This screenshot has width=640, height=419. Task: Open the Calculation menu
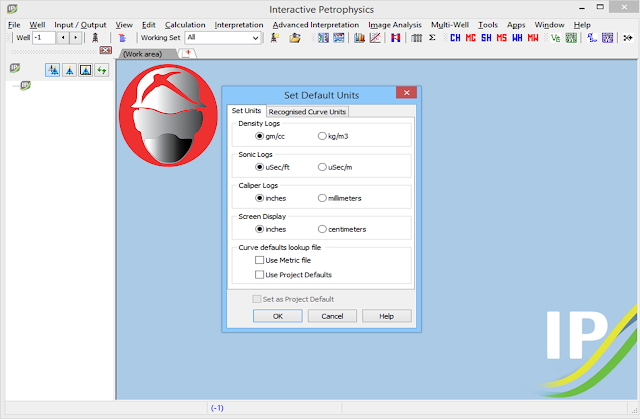click(x=185, y=25)
